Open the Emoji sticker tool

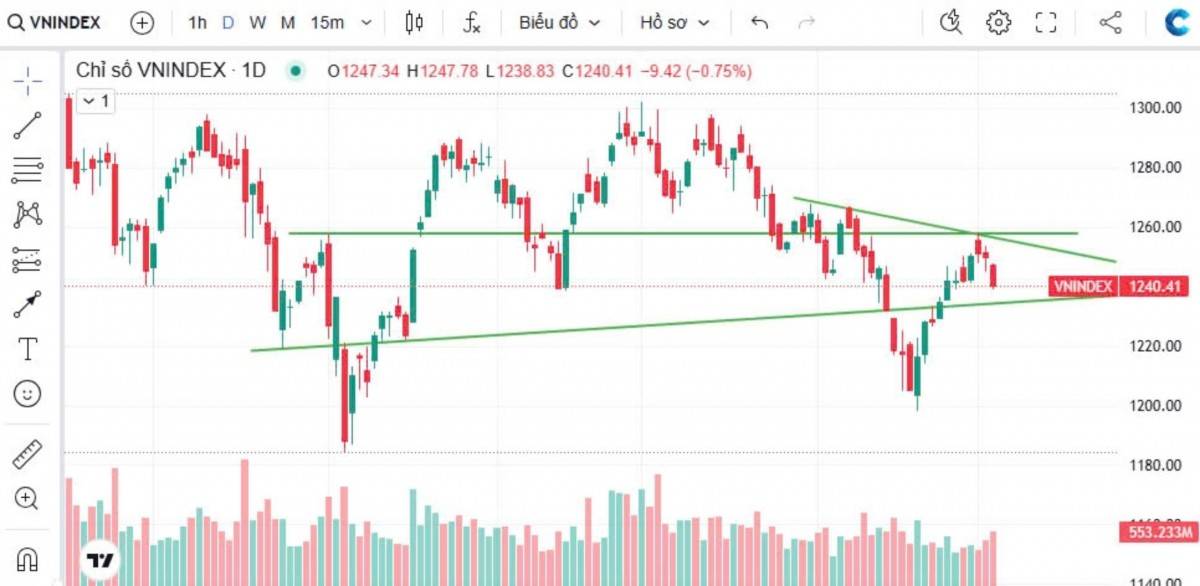click(28, 395)
